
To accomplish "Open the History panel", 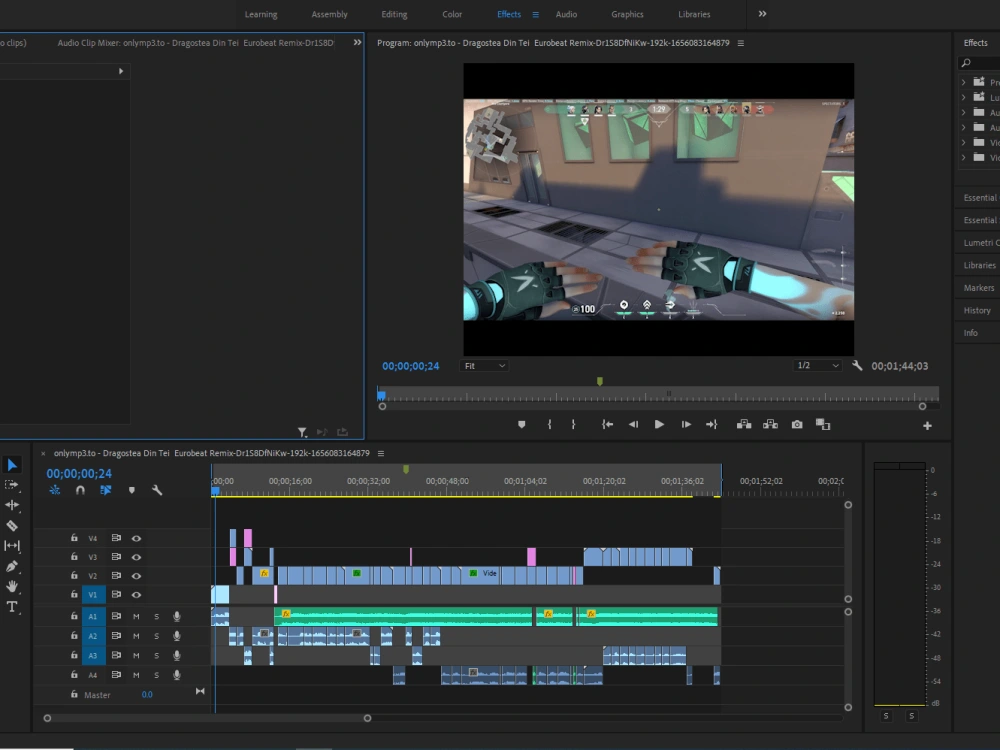I will pyautogui.click(x=976, y=311).
